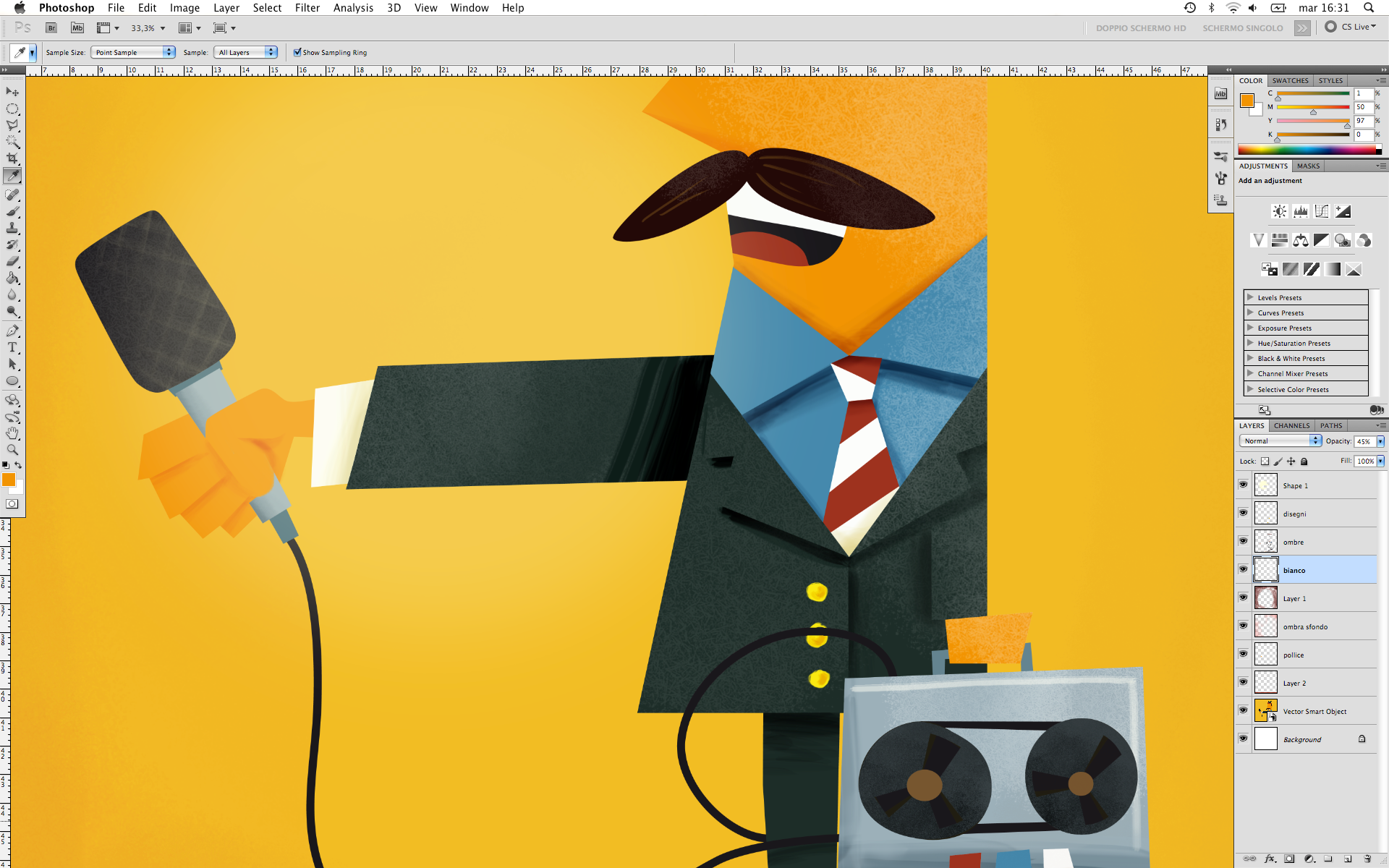Switch to the Swatches tab
The image size is (1389, 868).
[1290, 80]
